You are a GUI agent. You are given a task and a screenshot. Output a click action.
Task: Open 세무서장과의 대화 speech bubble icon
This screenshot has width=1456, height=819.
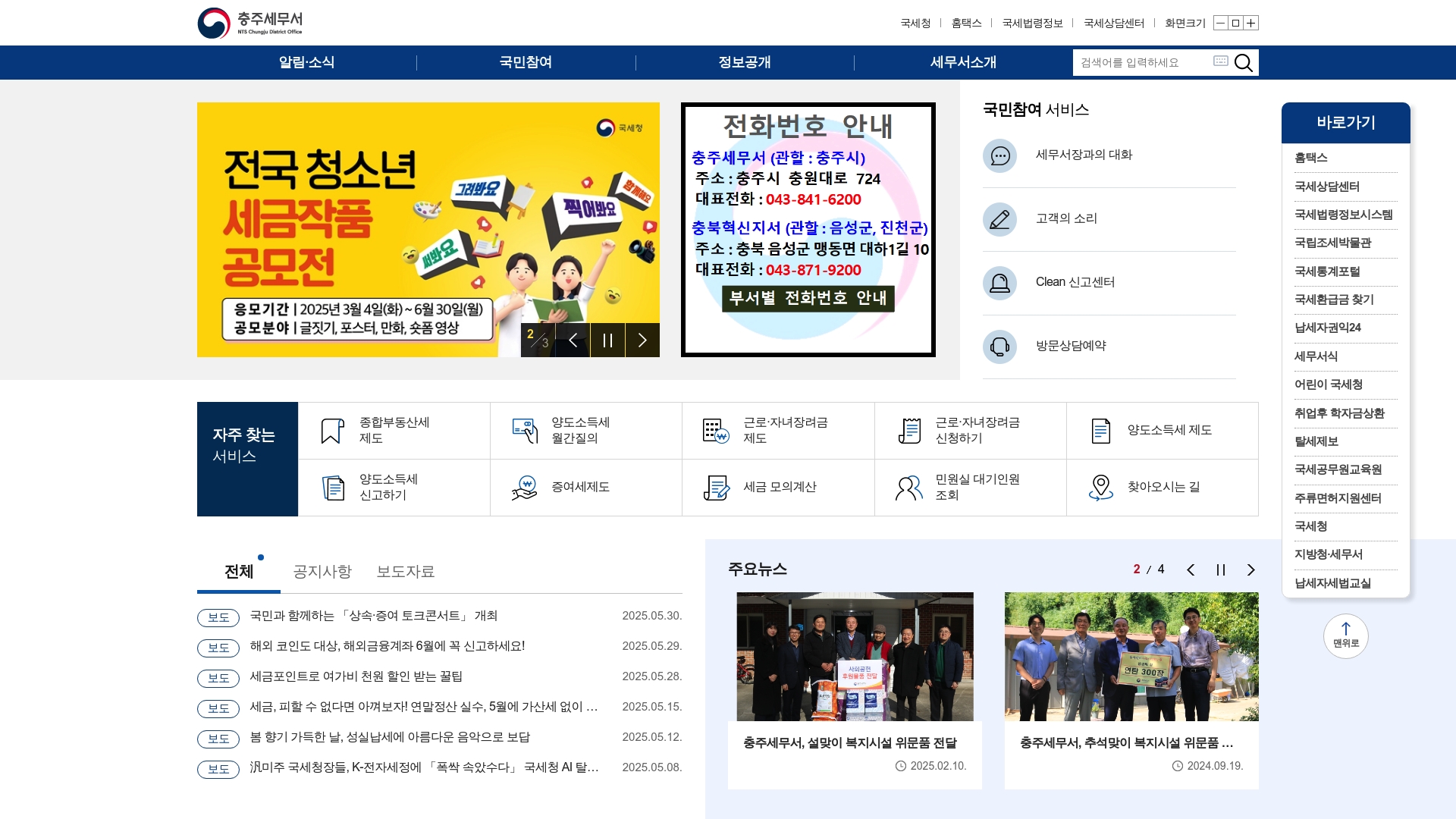point(999,155)
